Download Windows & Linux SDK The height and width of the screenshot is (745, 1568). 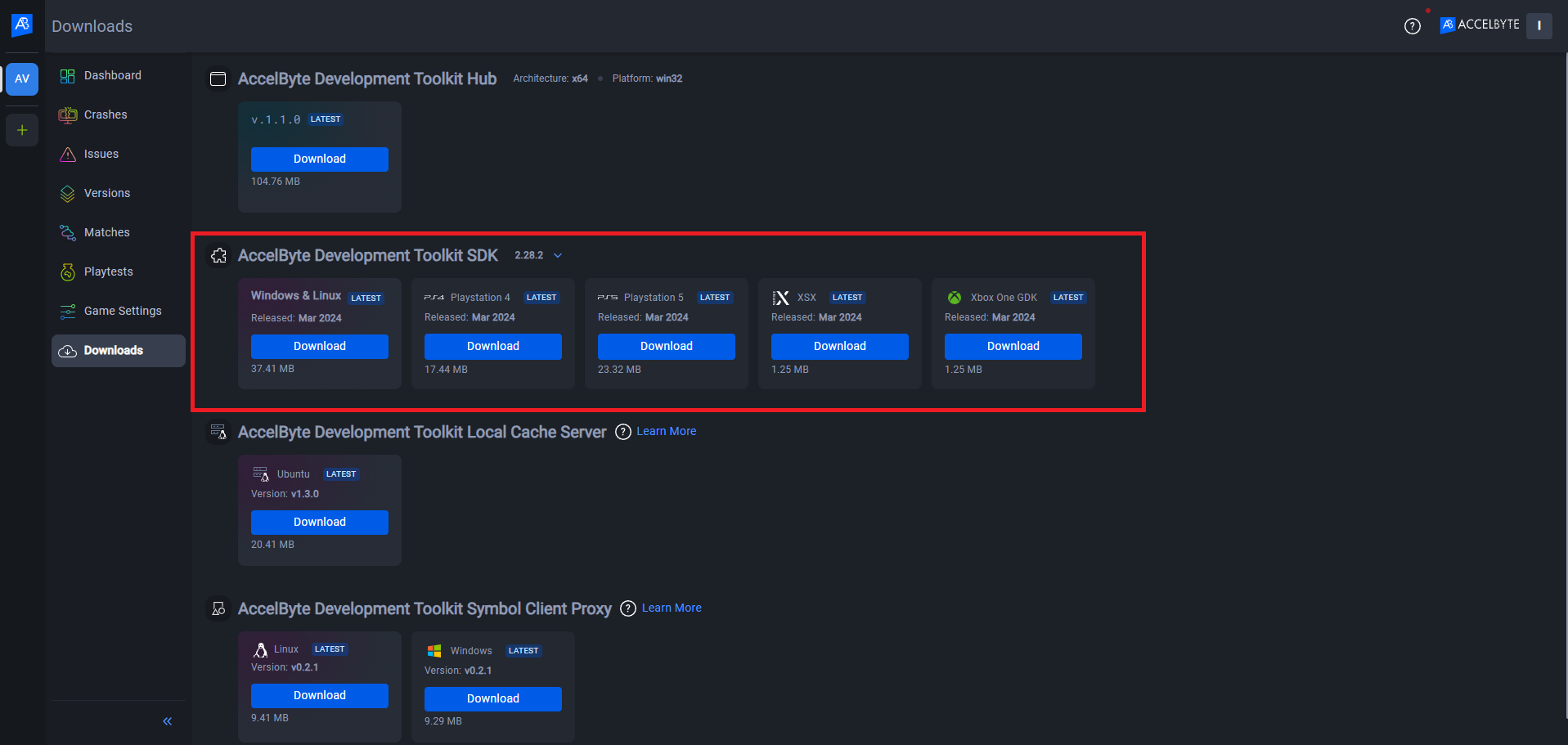[x=320, y=347]
